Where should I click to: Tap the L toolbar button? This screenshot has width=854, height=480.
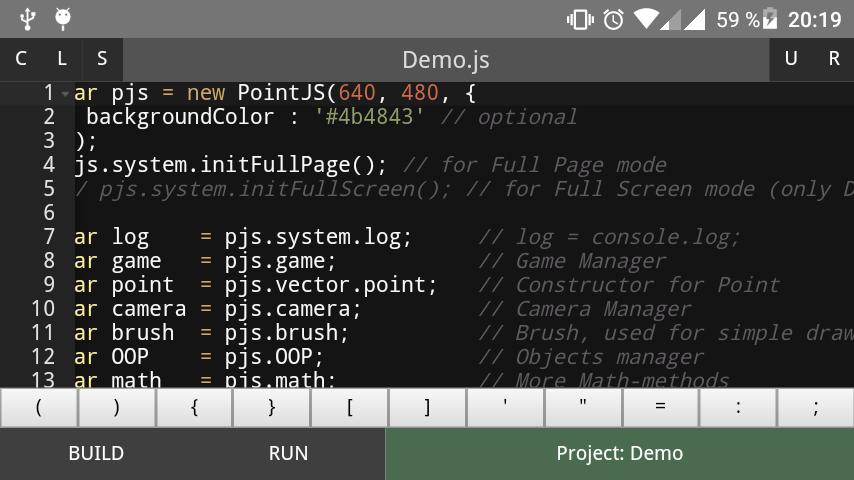click(x=62, y=59)
